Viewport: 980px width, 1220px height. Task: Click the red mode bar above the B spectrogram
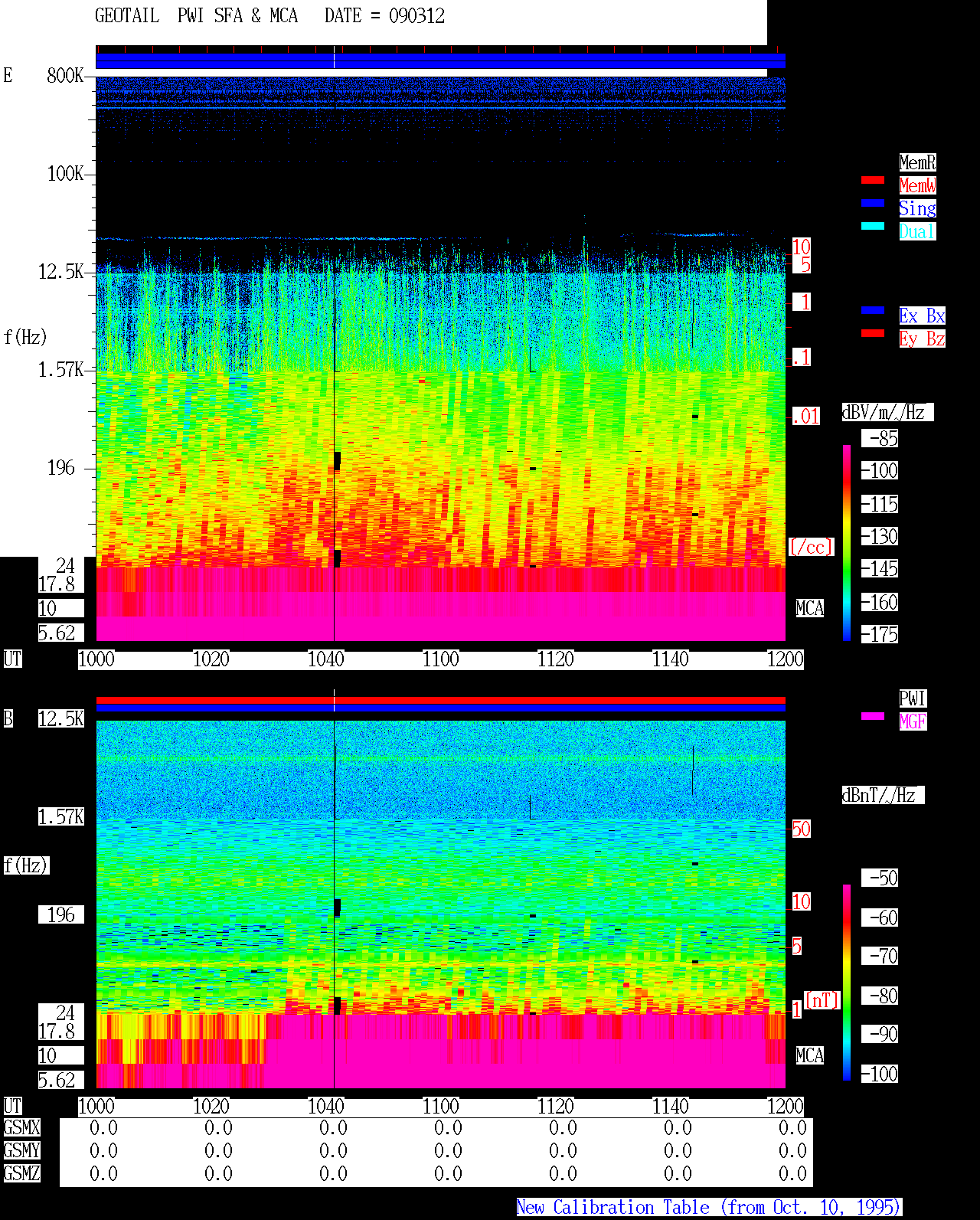[440, 700]
